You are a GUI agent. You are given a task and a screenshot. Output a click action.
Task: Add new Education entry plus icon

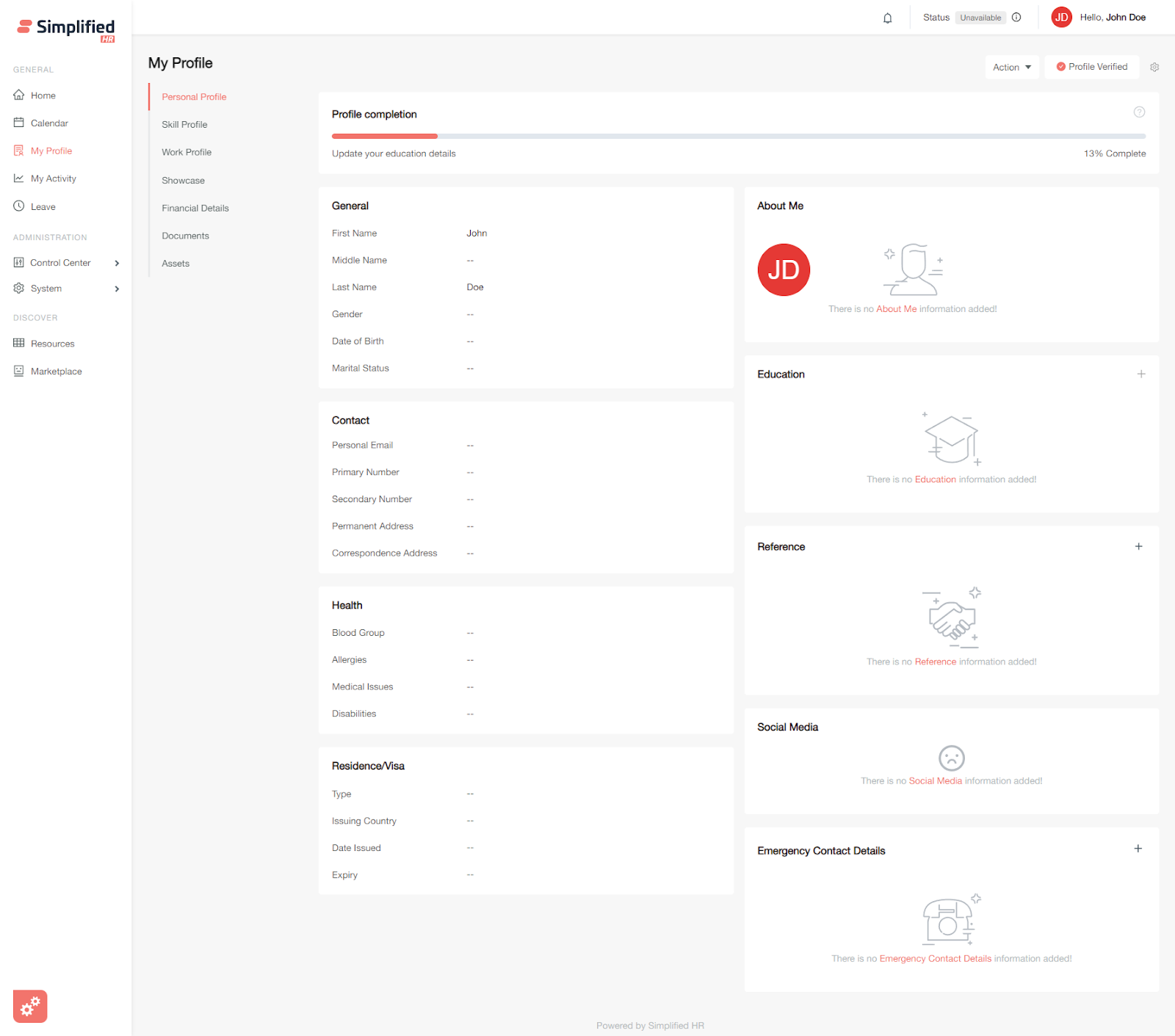(x=1141, y=374)
